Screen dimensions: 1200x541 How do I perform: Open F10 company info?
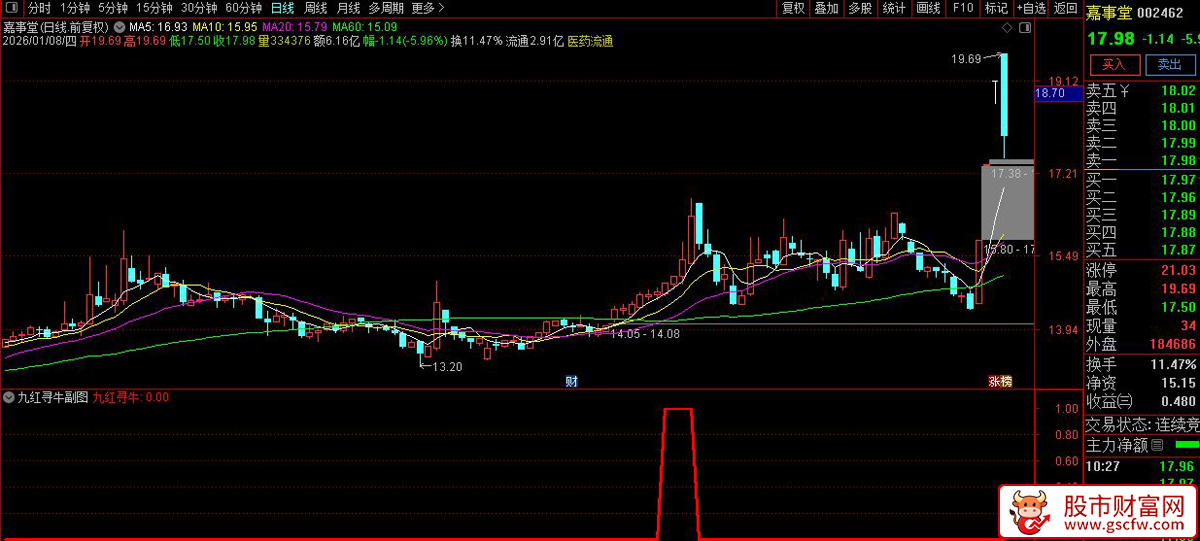pyautogui.click(x=962, y=8)
